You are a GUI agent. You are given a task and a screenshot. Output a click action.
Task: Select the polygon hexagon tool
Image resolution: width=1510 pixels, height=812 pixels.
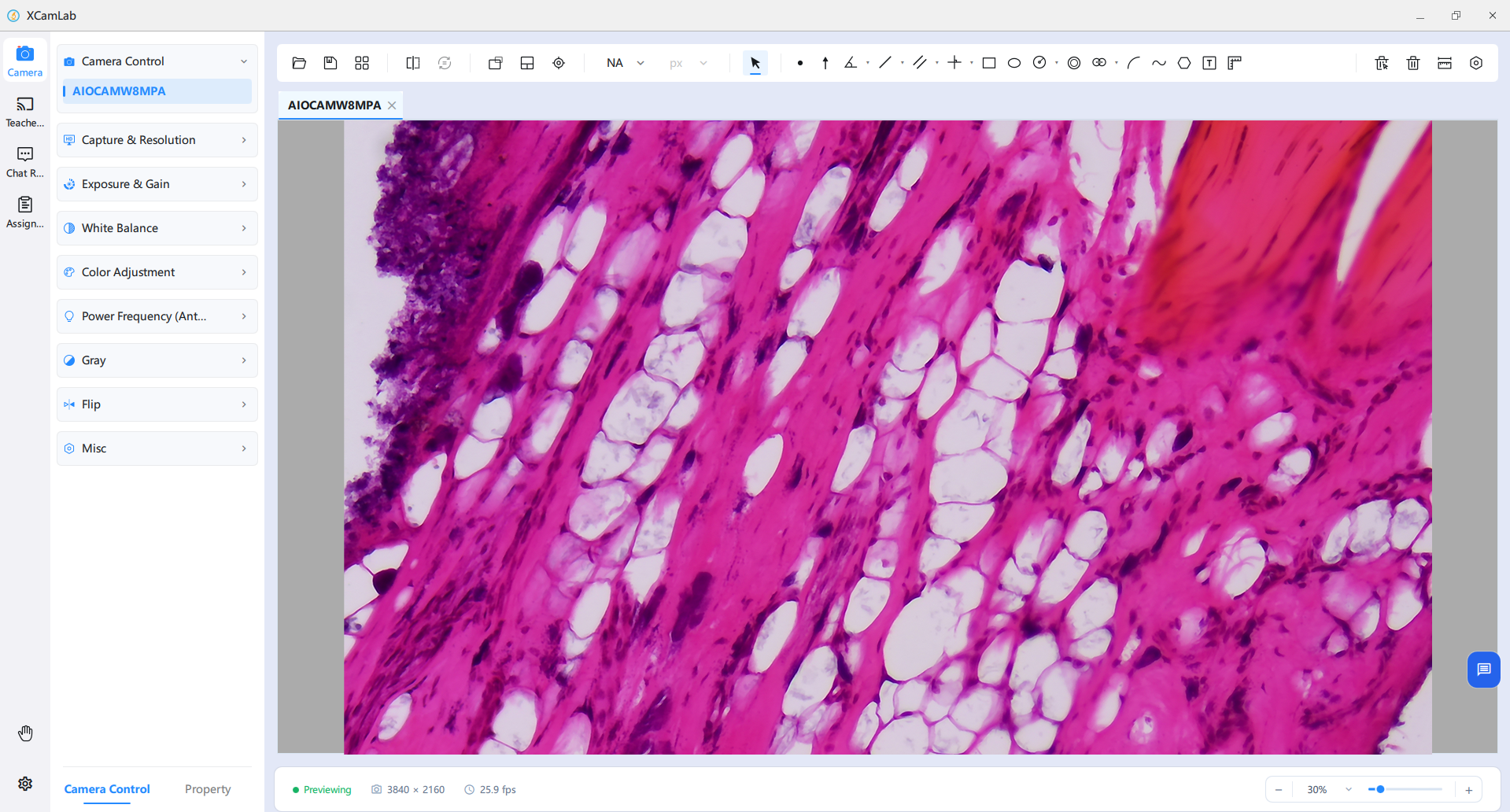pos(1184,63)
